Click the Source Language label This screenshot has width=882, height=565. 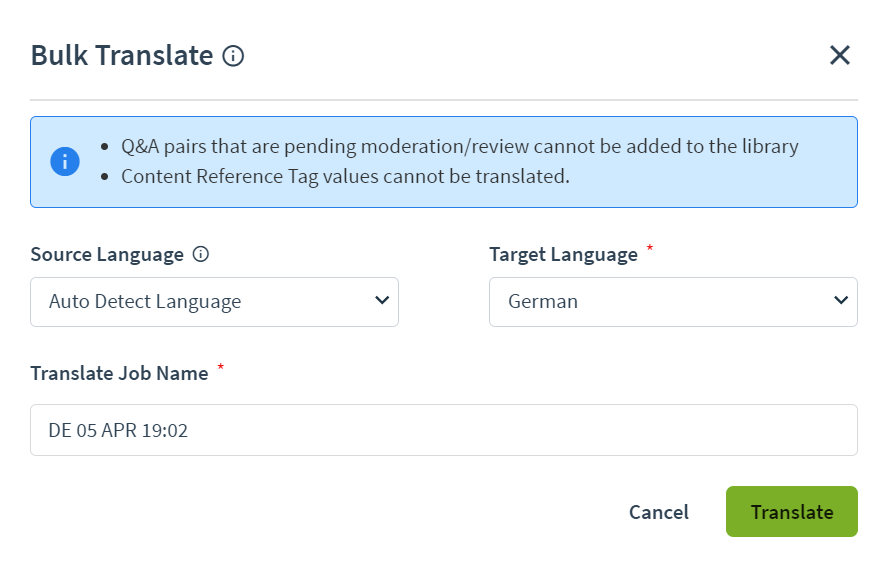pos(107,254)
